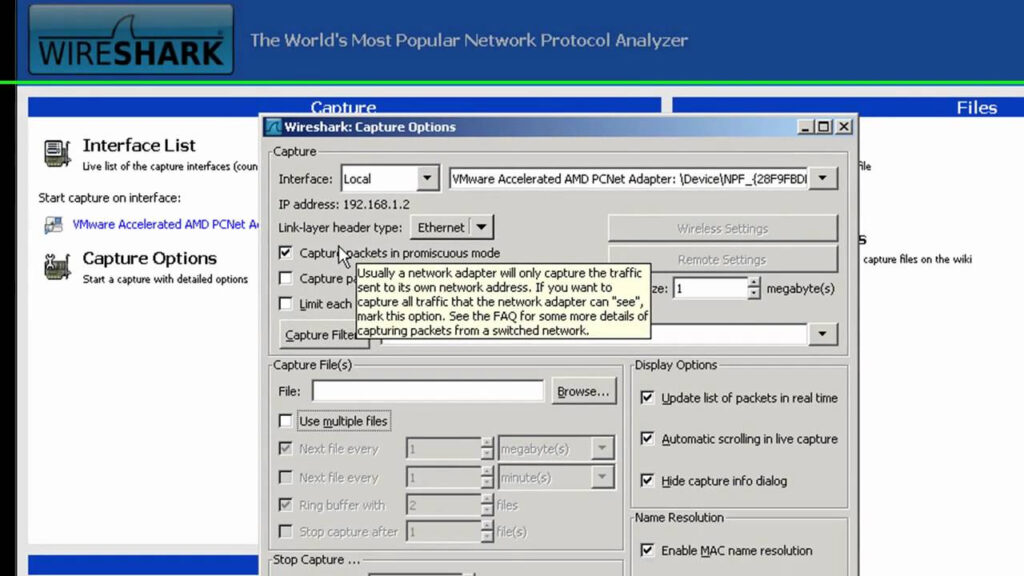The image size is (1024, 576).
Task: Open Capture Options heading on start page
Action: pos(150,258)
